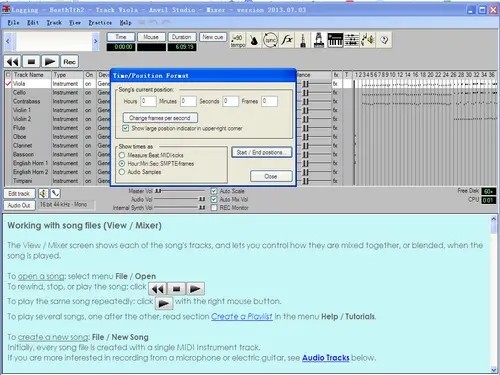This screenshot has height=375, width=500.
Task: Click the Audio Out button
Action: (x=19, y=205)
